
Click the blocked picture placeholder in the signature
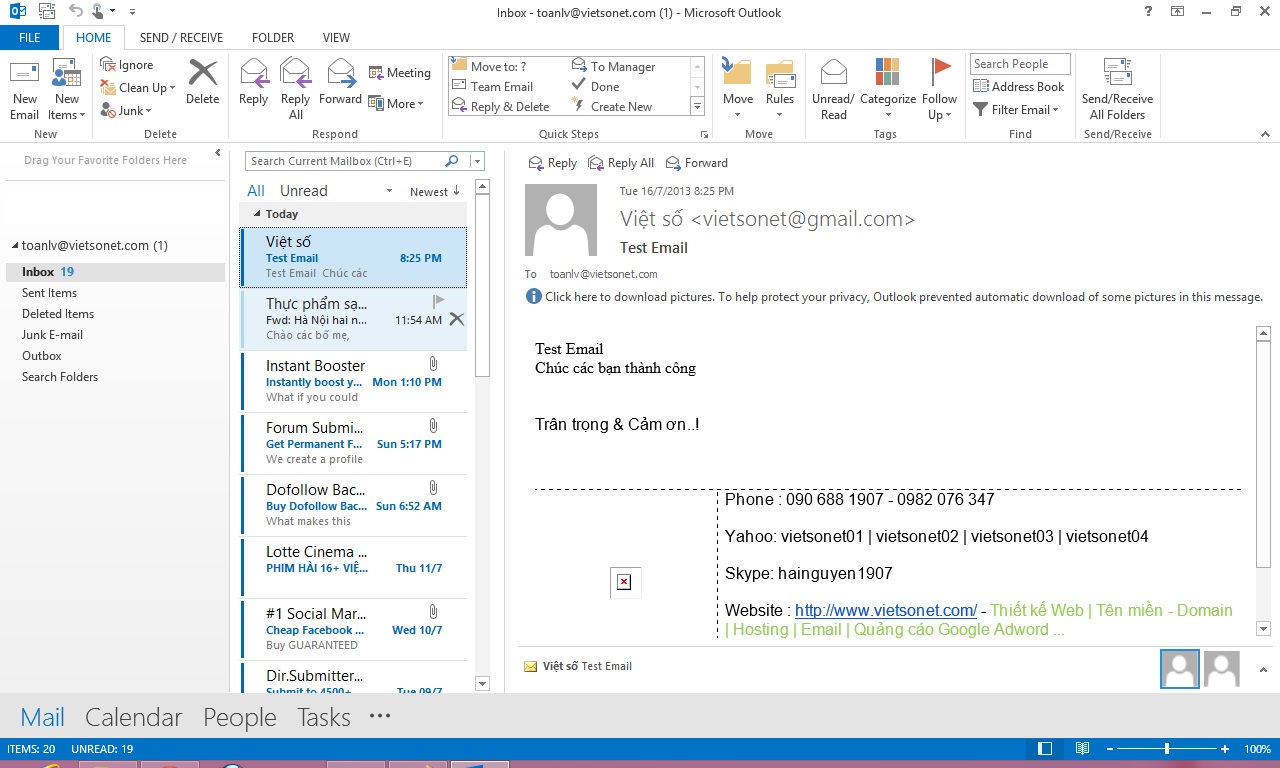(x=624, y=582)
